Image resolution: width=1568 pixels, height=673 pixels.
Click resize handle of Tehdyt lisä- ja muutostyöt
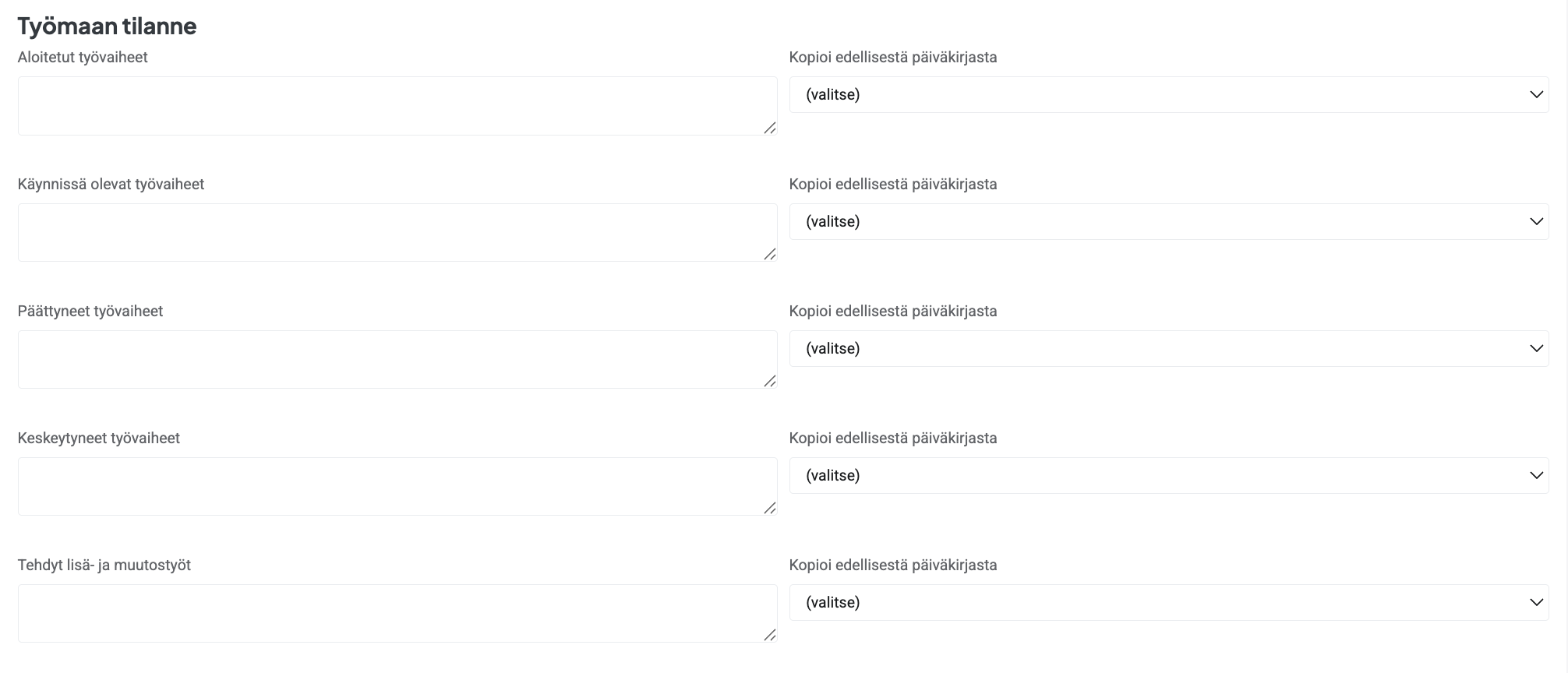tap(770, 635)
